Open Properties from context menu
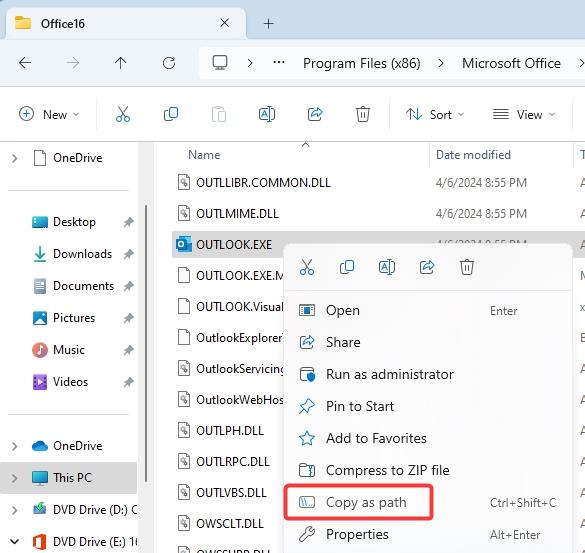Viewport: 585px width, 553px height. 427,535
